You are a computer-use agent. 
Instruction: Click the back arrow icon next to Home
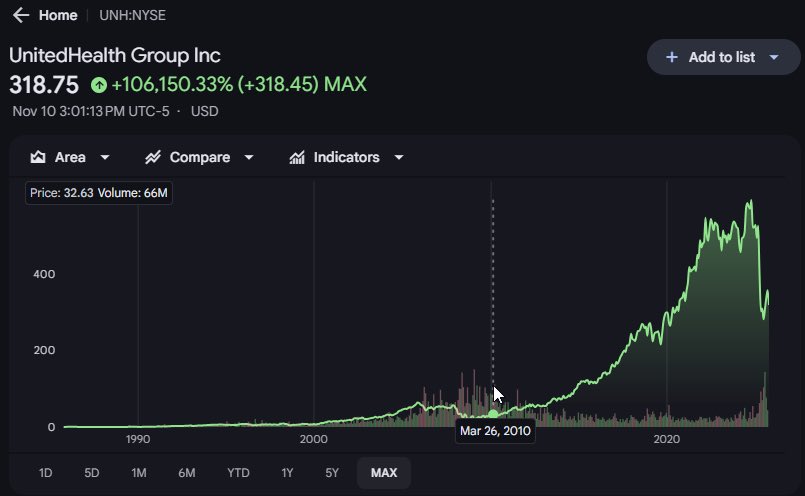21,15
